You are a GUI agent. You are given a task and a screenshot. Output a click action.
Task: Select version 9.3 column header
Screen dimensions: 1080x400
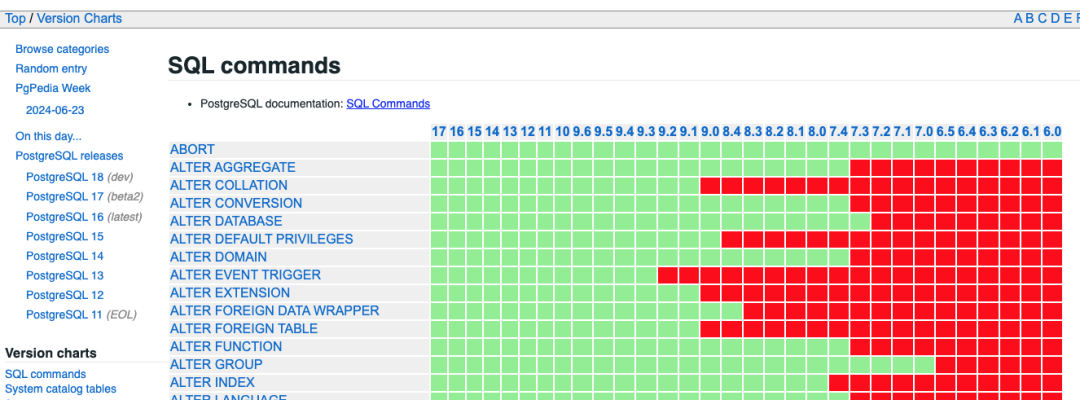point(646,131)
